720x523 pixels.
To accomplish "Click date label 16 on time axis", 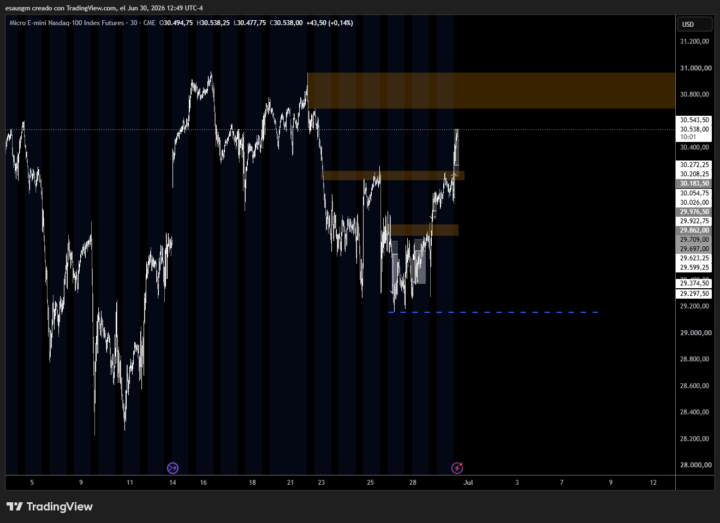I will coord(203,483).
